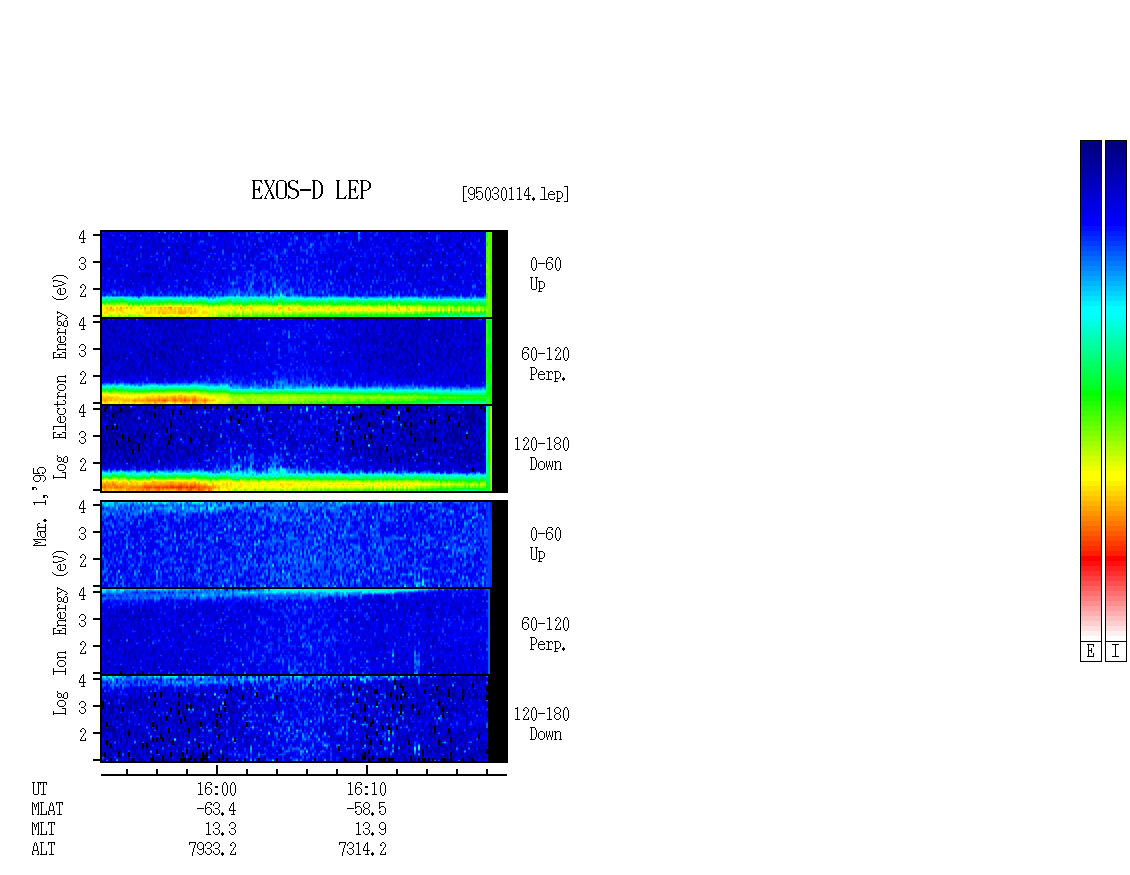Click the ALT row label
Image resolution: width=1130 pixels, height=875 pixels.
(x=43, y=849)
